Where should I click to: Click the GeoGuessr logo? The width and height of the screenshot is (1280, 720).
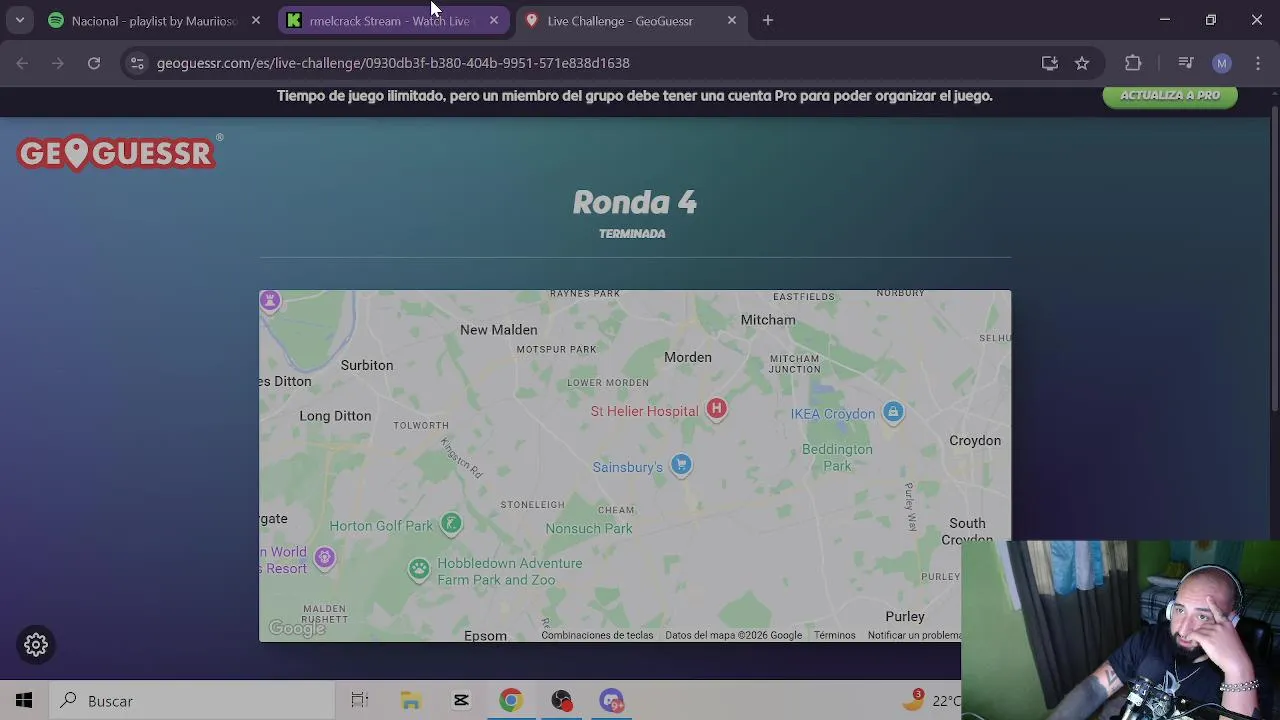click(118, 153)
